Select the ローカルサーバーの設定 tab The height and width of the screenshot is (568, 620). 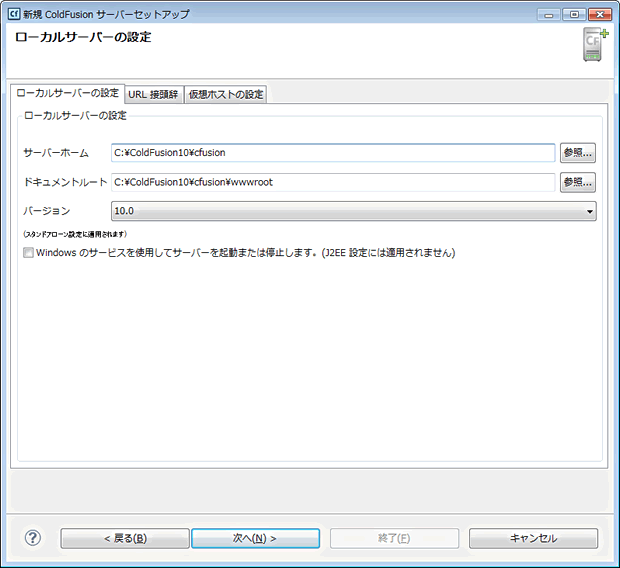tap(68, 93)
